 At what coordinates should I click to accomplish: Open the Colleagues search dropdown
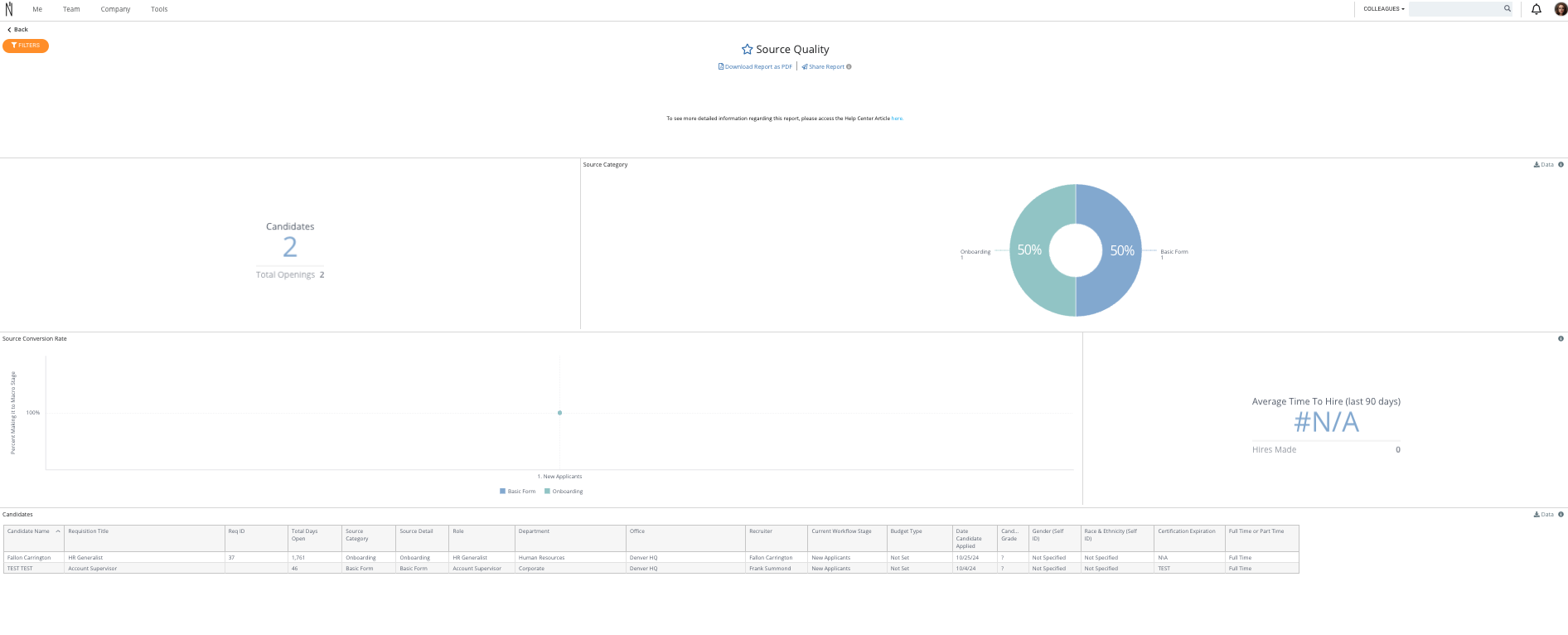click(1384, 9)
